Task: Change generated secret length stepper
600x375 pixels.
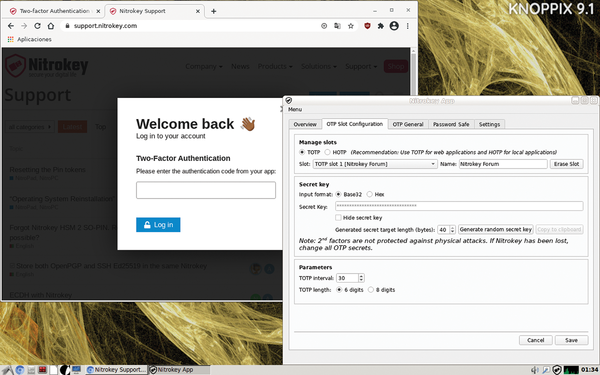Action: coord(453,230)
